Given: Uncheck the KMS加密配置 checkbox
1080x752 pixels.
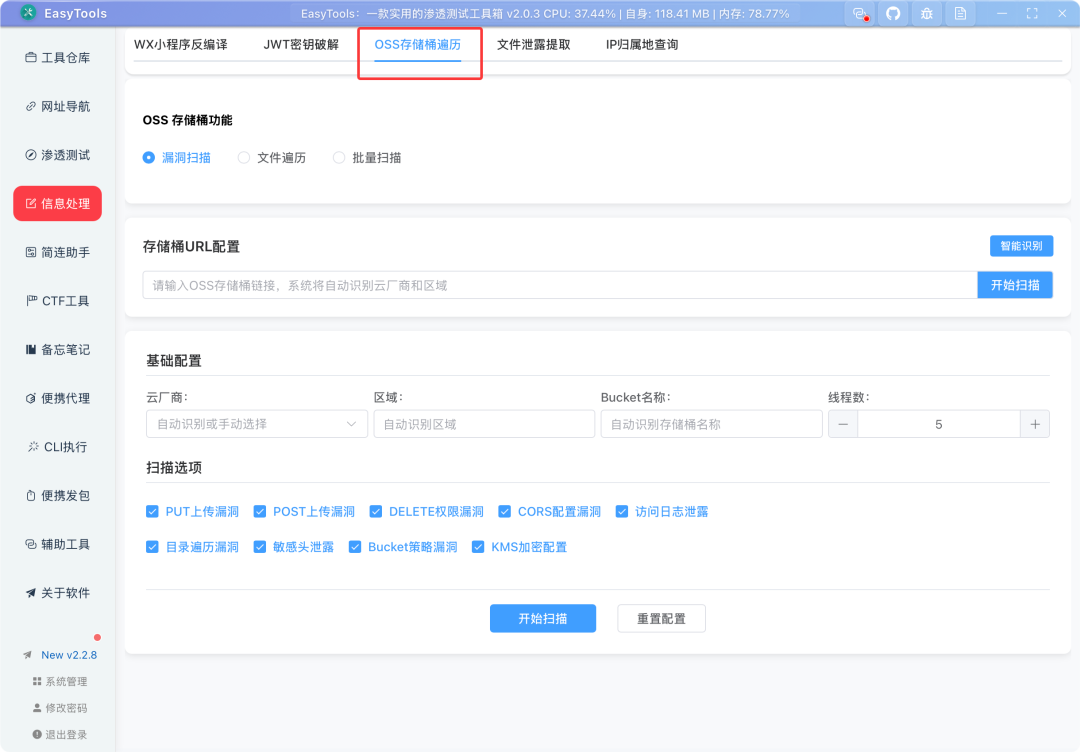Looking at the screenshot, I should point(478,547).
